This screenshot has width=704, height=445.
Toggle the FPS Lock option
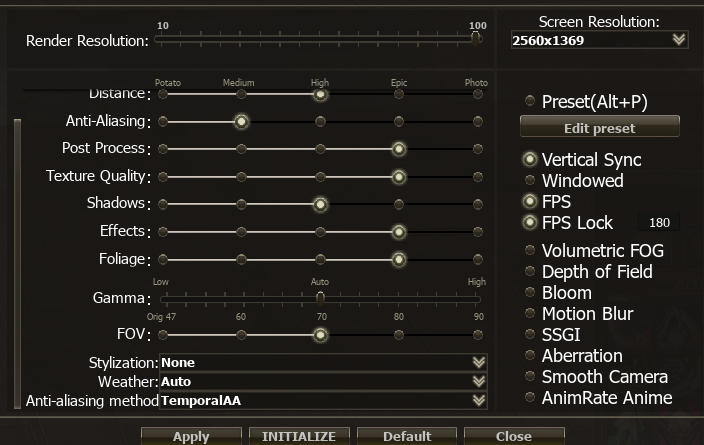pyautogui.click(x=530, y=223)
